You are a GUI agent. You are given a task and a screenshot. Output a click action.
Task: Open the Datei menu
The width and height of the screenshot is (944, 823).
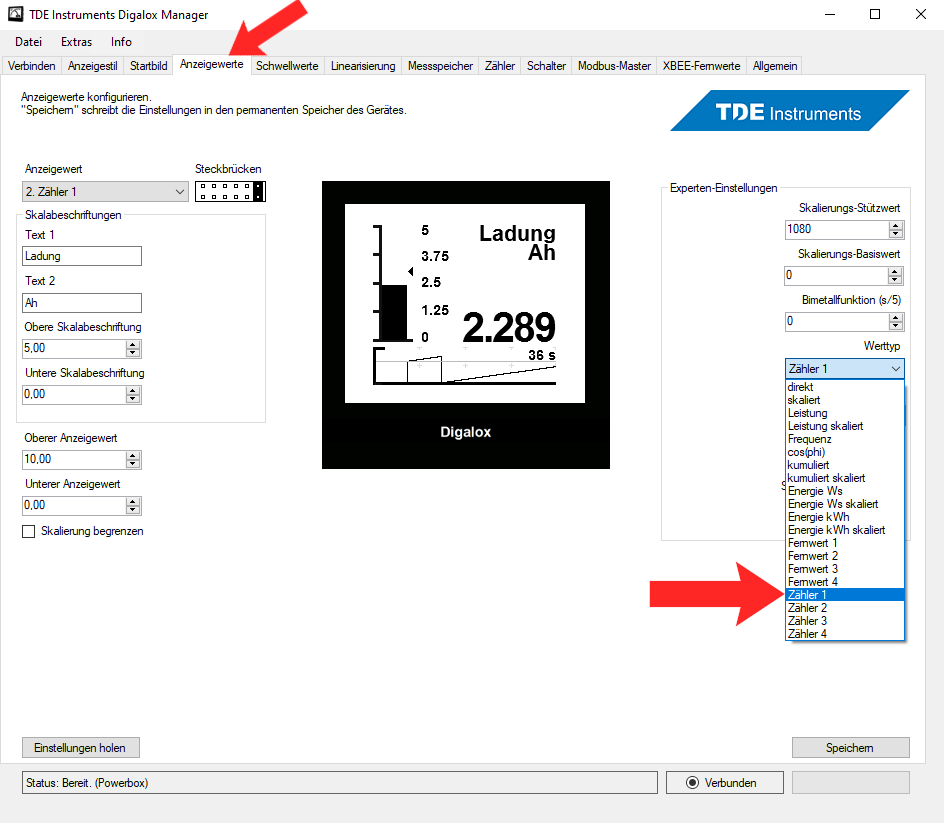28,42
